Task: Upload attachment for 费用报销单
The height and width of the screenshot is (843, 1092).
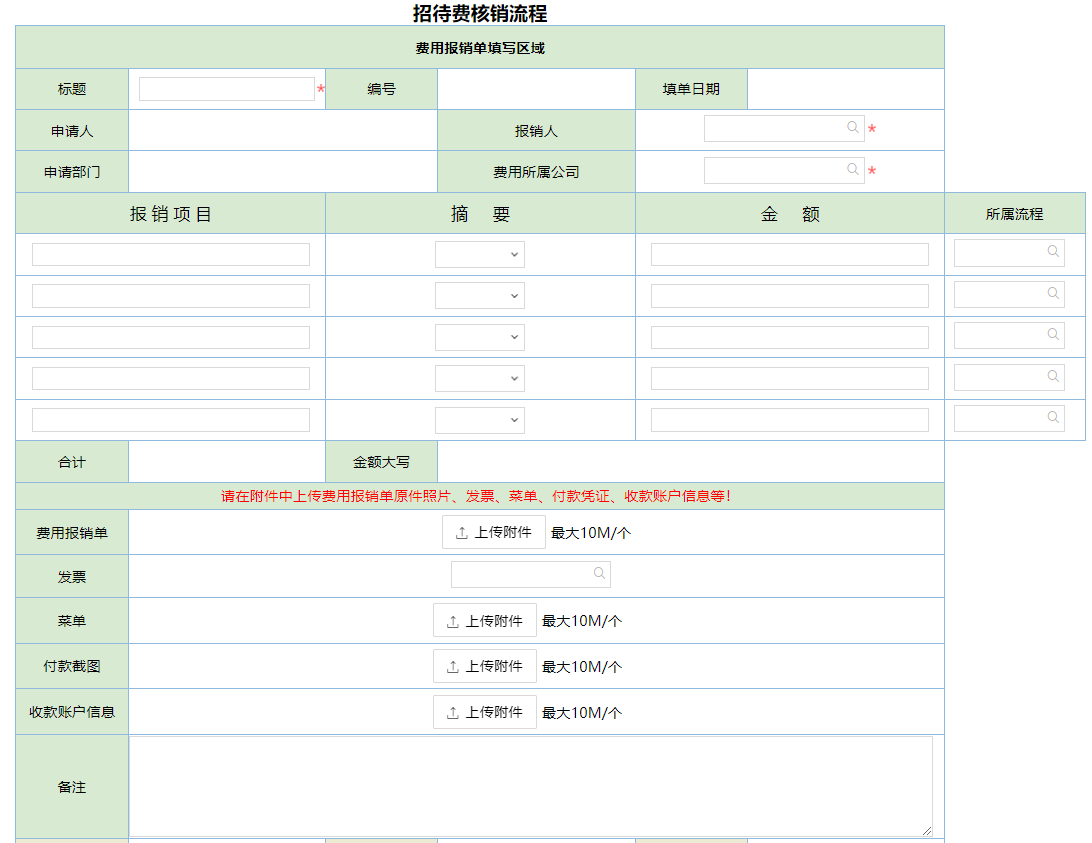Action: pyautogui.click(x=494, y=532)
